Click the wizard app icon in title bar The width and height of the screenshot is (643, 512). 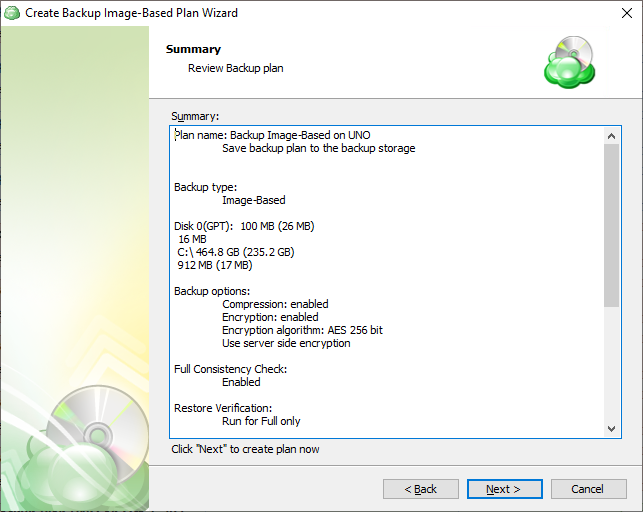12,13
